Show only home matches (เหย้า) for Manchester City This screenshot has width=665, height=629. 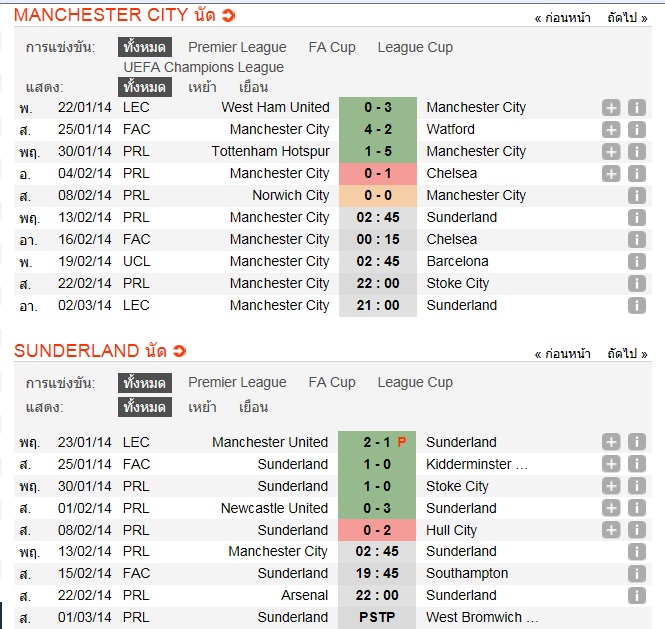(202, 87)
